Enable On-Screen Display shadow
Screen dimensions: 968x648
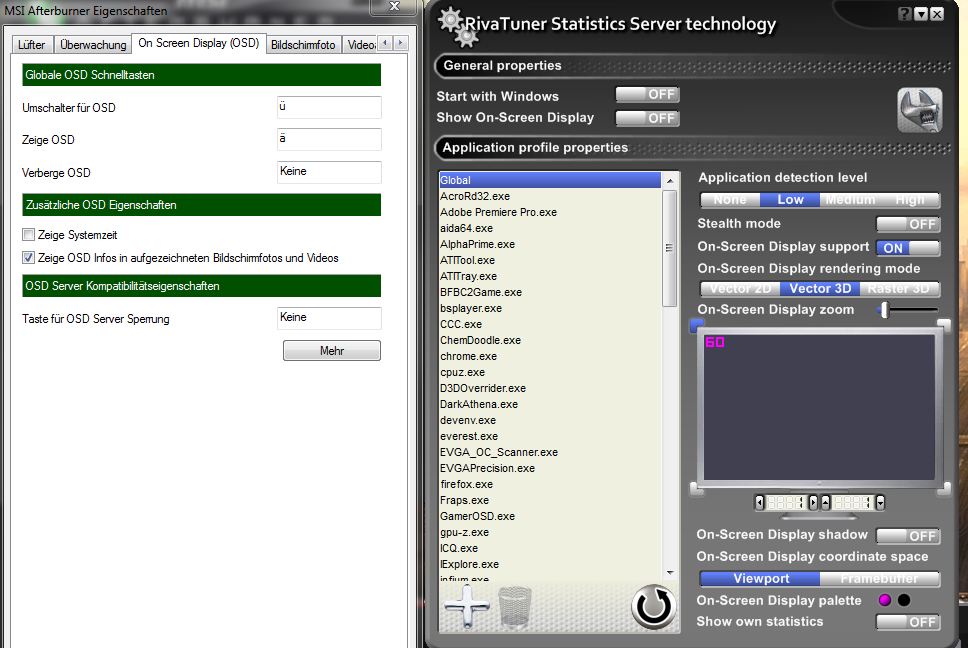coord(908,536)
